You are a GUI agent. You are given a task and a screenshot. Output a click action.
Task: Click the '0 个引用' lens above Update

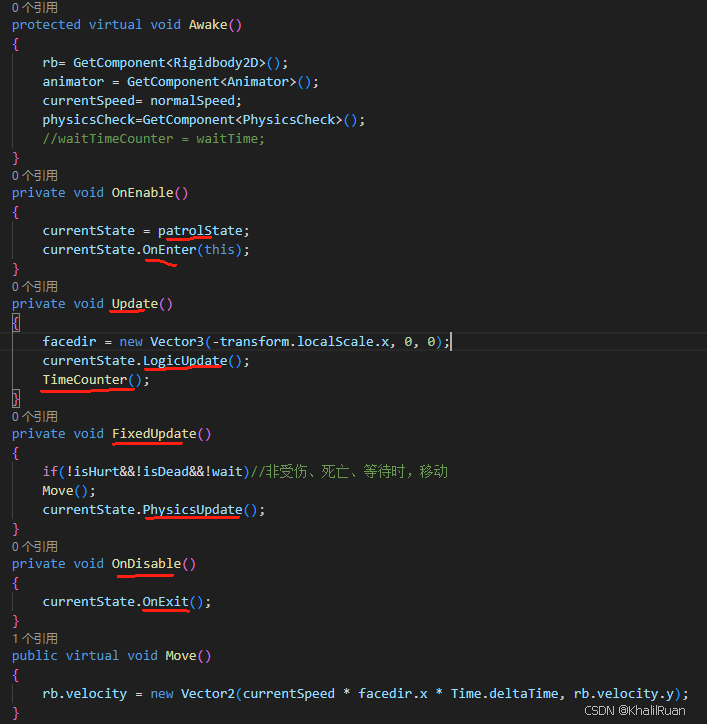click(35, 286)
